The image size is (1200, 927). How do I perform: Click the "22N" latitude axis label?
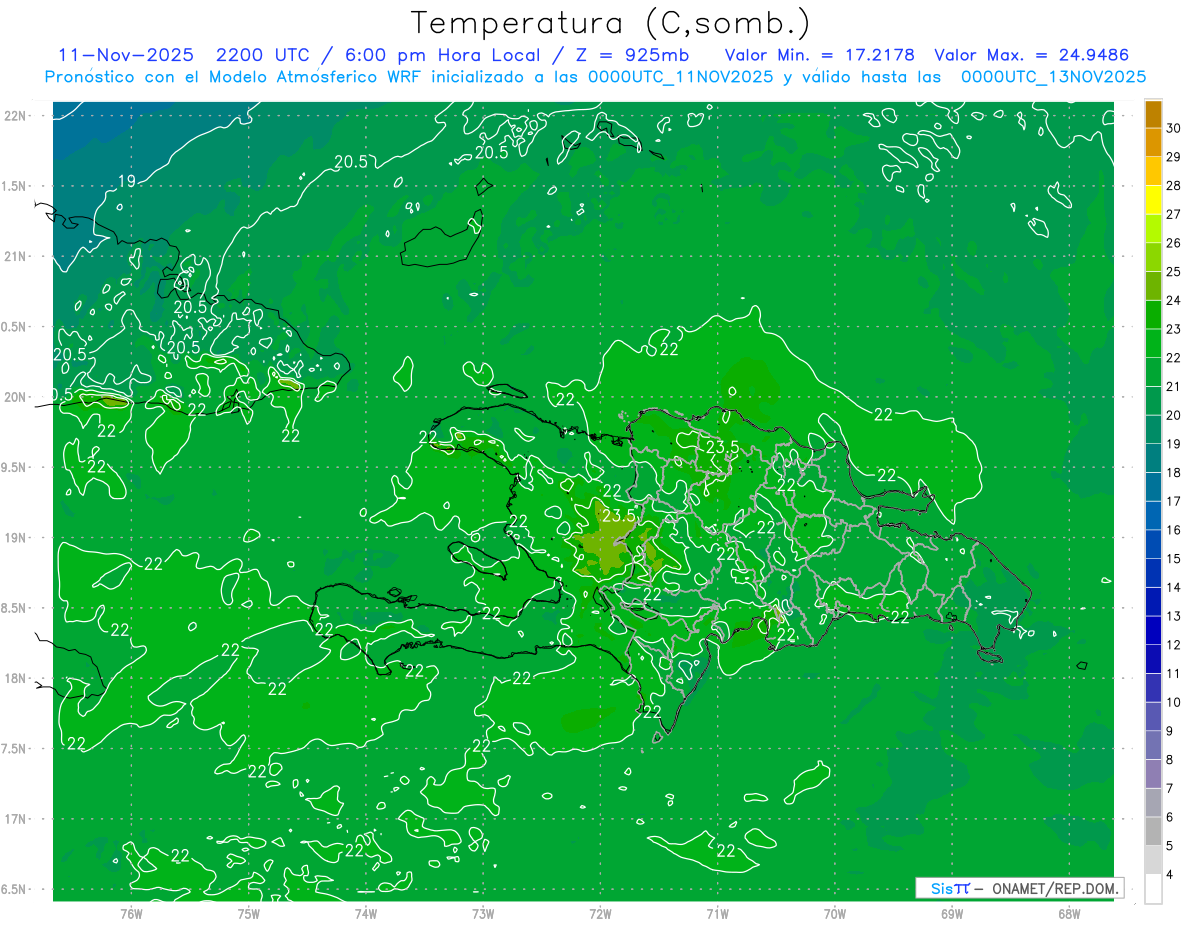coord(13,116)
